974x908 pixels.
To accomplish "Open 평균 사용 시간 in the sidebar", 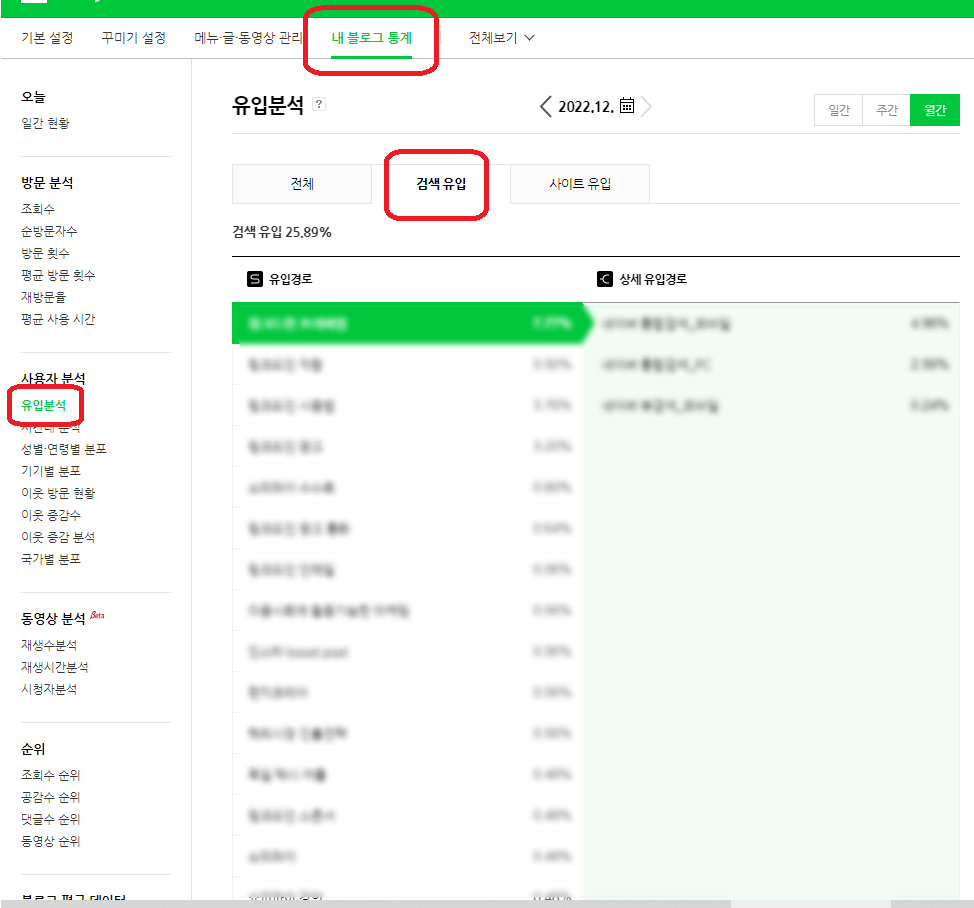I will click(58, 319).
